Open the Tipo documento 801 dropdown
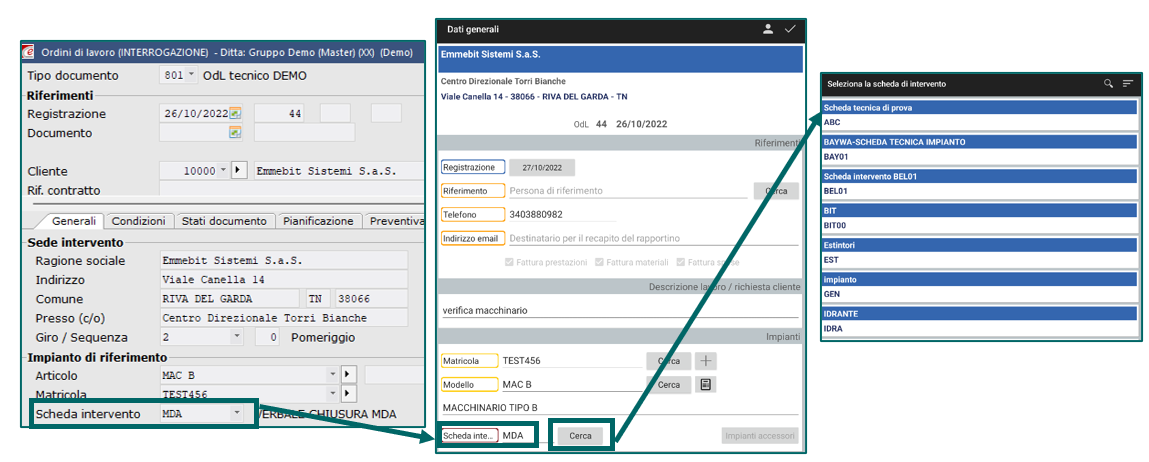This screenshot has width=1149, height=462. [191, 76]
